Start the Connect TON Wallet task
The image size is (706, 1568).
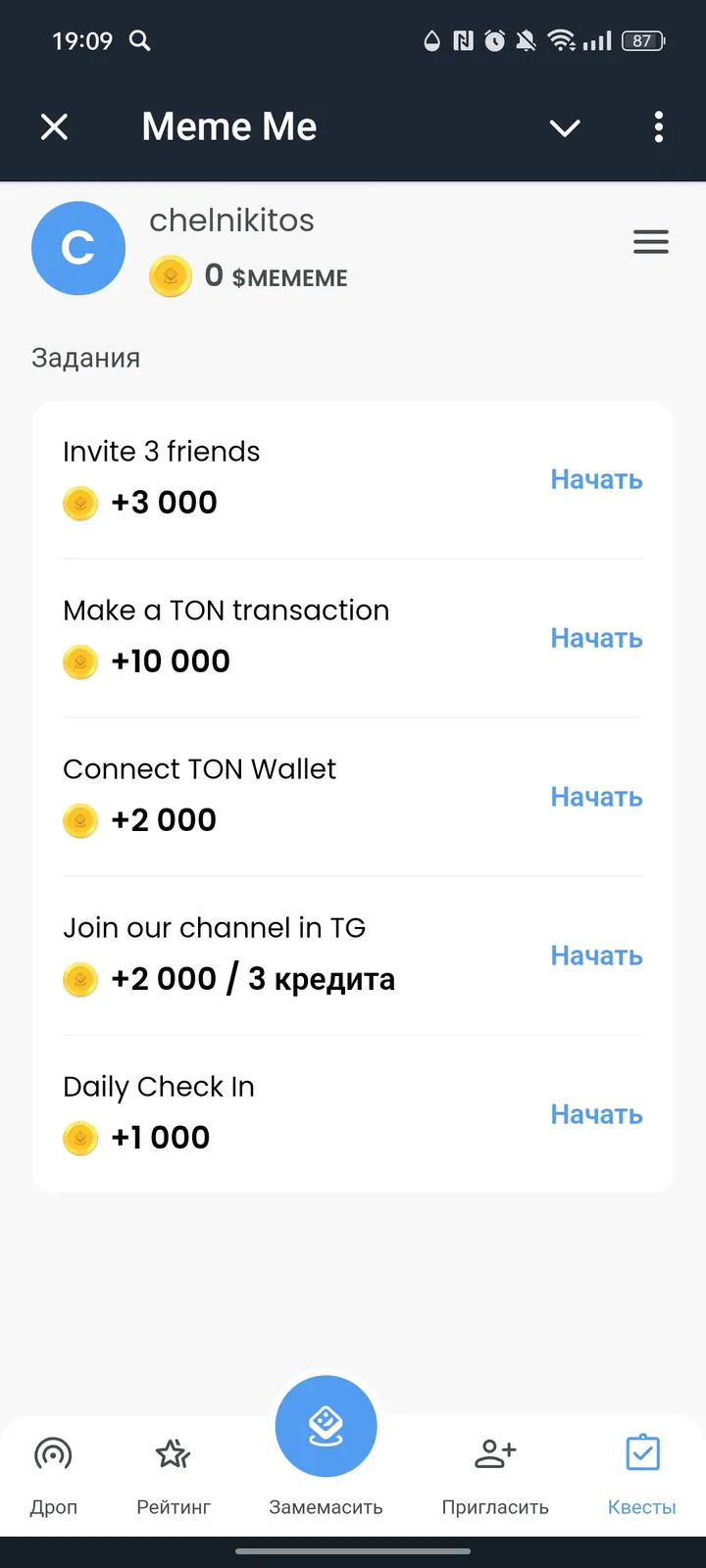[596, 797]
